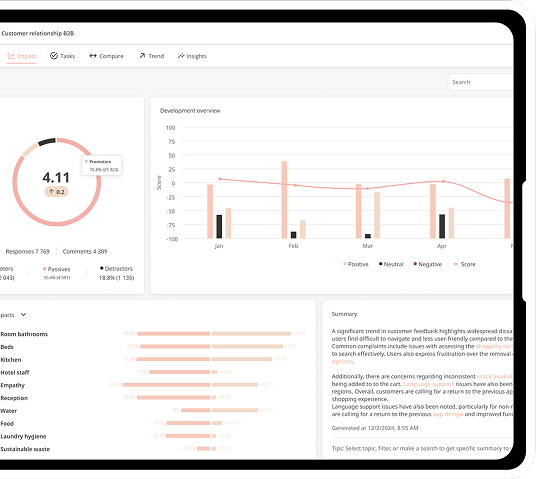Click the Trend arrow icon

142,56
